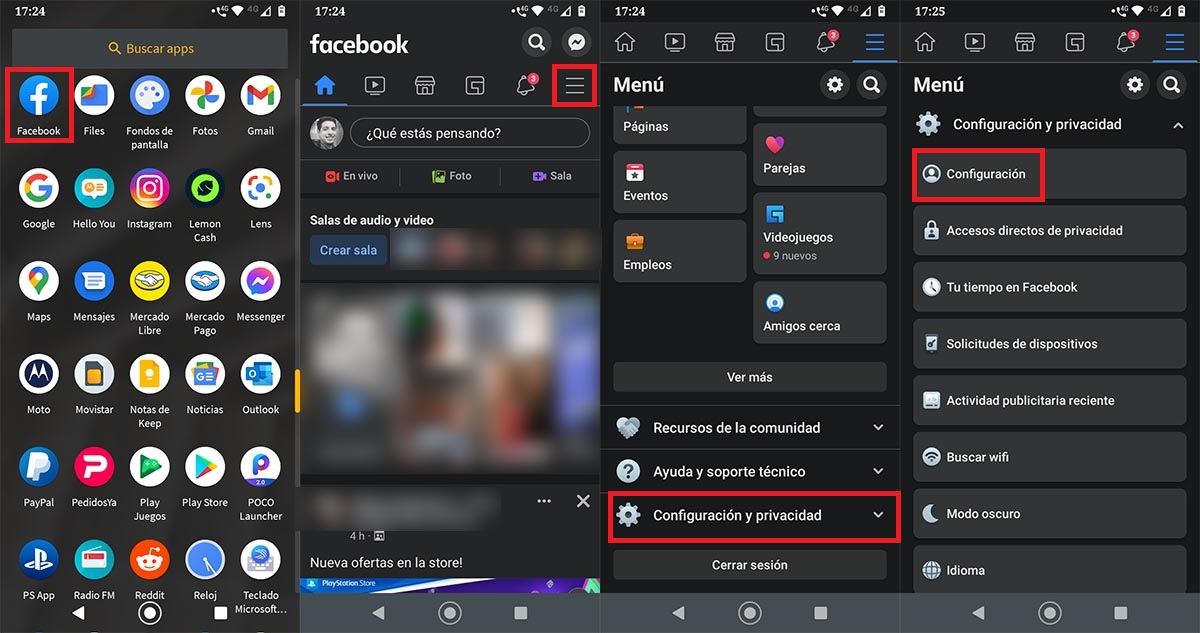Viewport: 1200px width, 633px height.
Task: Tap the Sala post option
Action: pyautogui.click(x=551, y=176)
